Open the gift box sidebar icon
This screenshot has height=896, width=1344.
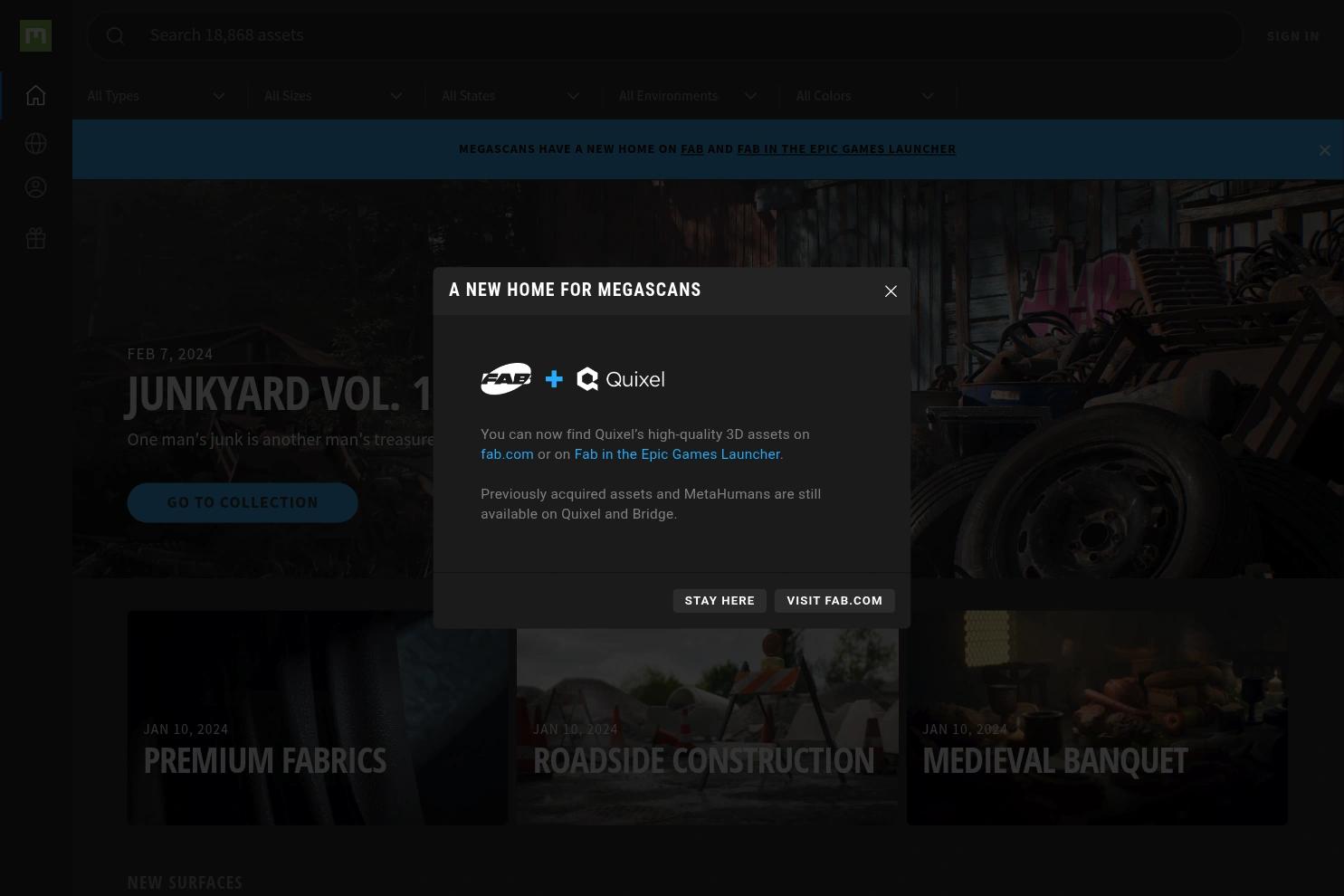tap(35, 238)
